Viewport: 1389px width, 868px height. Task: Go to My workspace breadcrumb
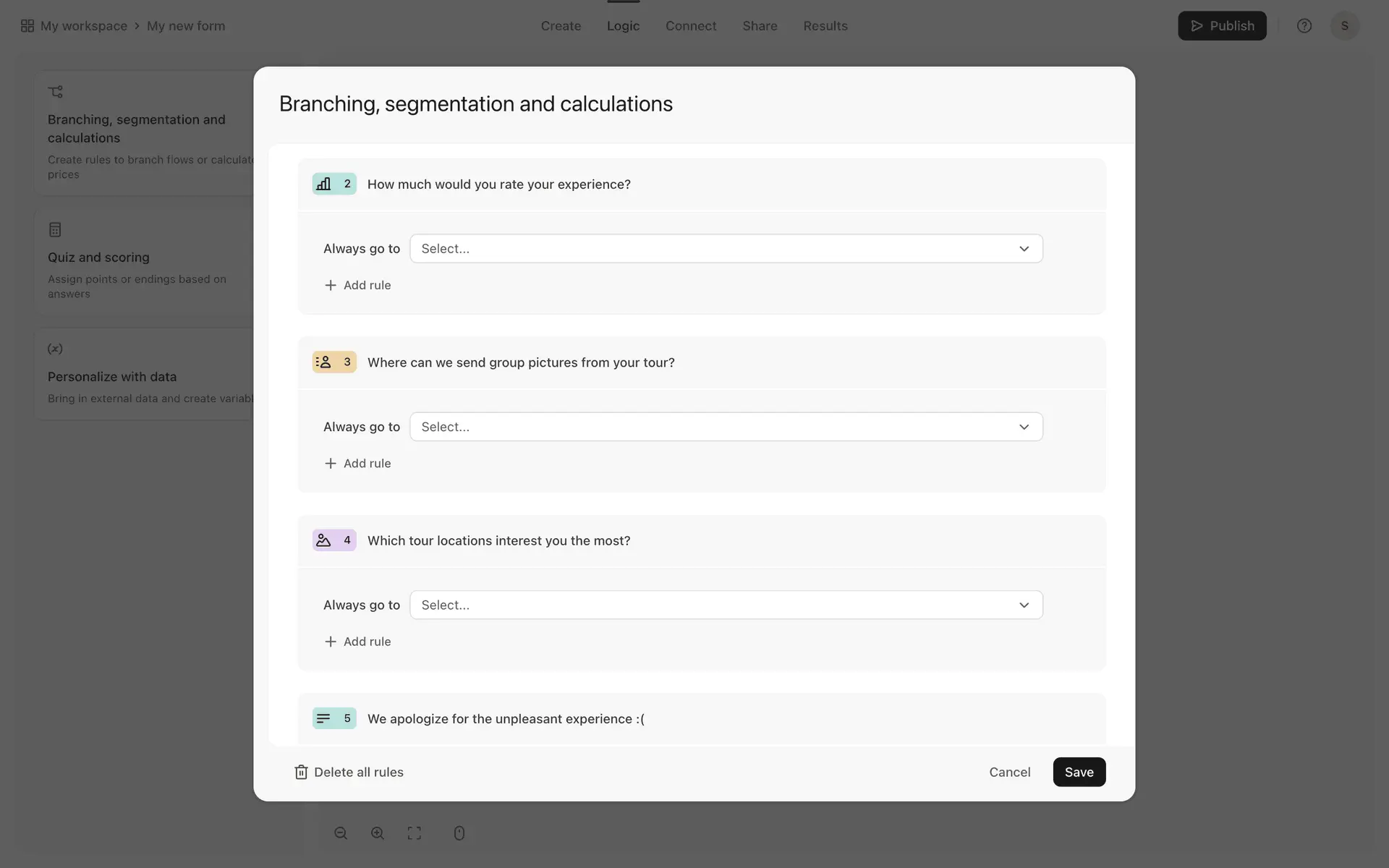(x=83, y=26)
